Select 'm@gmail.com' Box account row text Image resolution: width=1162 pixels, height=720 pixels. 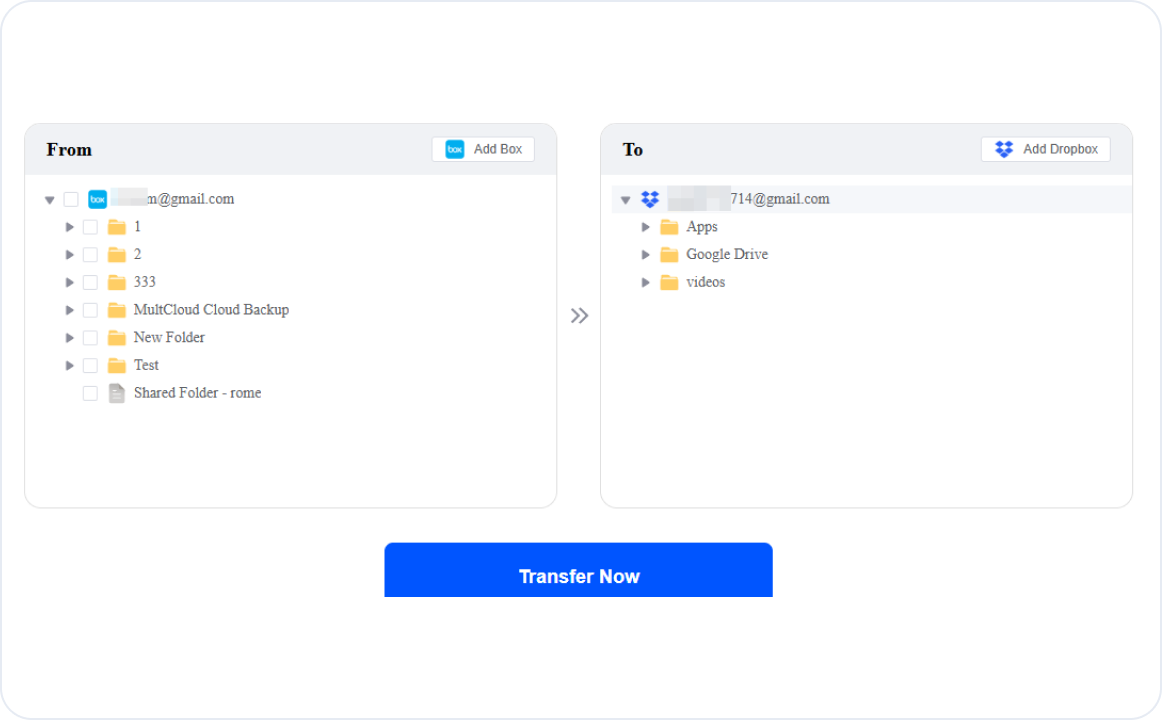[x=190, y=199]
